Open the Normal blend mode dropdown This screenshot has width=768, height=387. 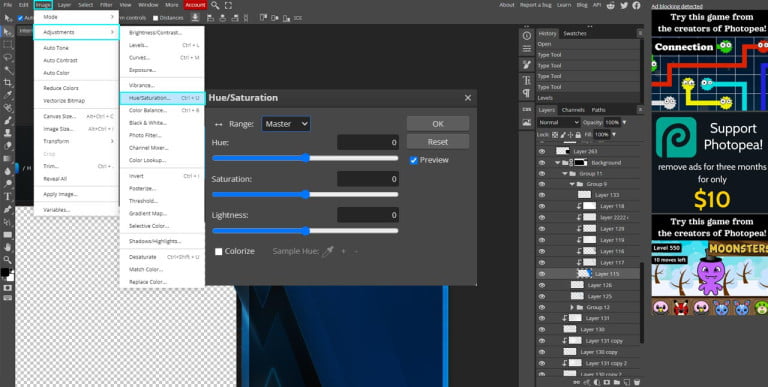click(x=558, y=122)
